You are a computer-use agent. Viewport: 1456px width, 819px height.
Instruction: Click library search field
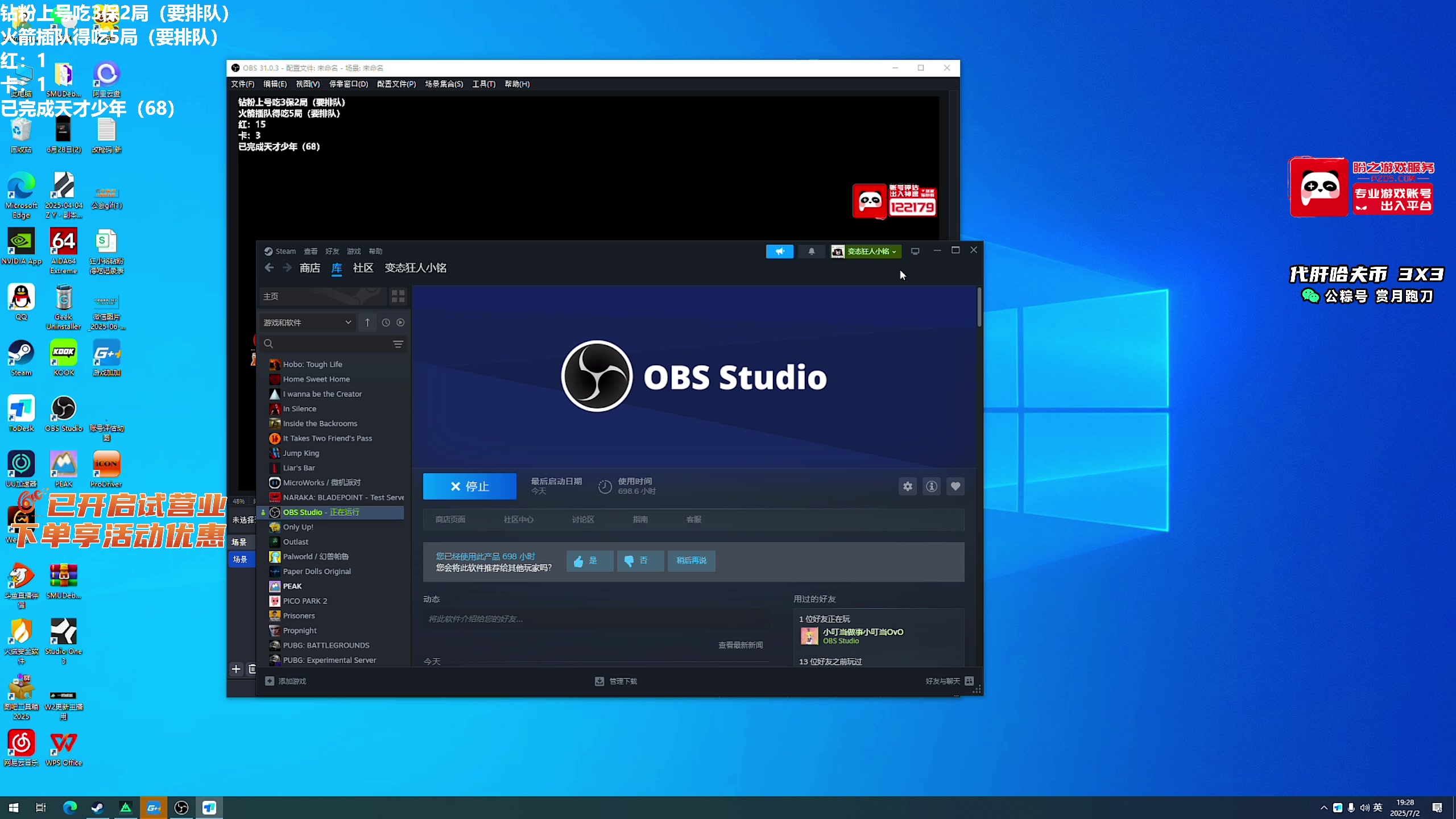point(325,344)
